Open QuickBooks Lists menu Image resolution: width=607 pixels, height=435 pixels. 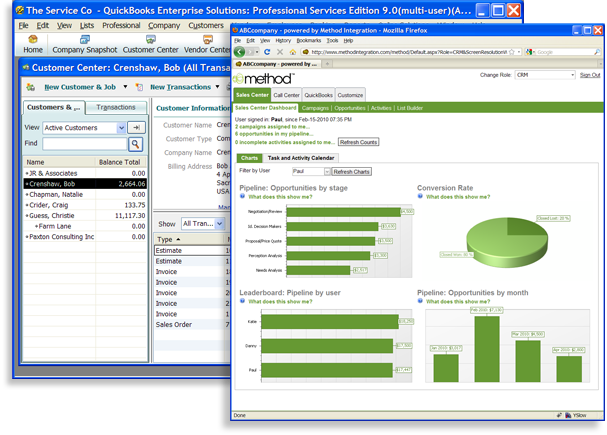point(87,26)
